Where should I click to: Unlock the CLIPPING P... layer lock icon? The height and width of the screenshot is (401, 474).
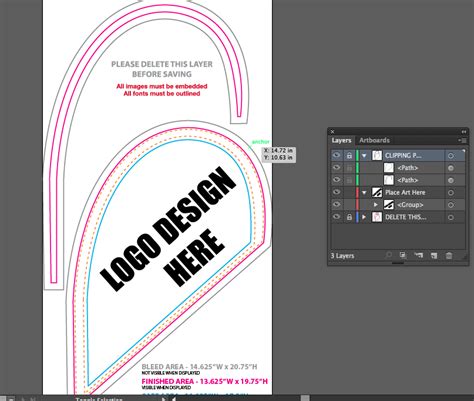pos(349,155)
